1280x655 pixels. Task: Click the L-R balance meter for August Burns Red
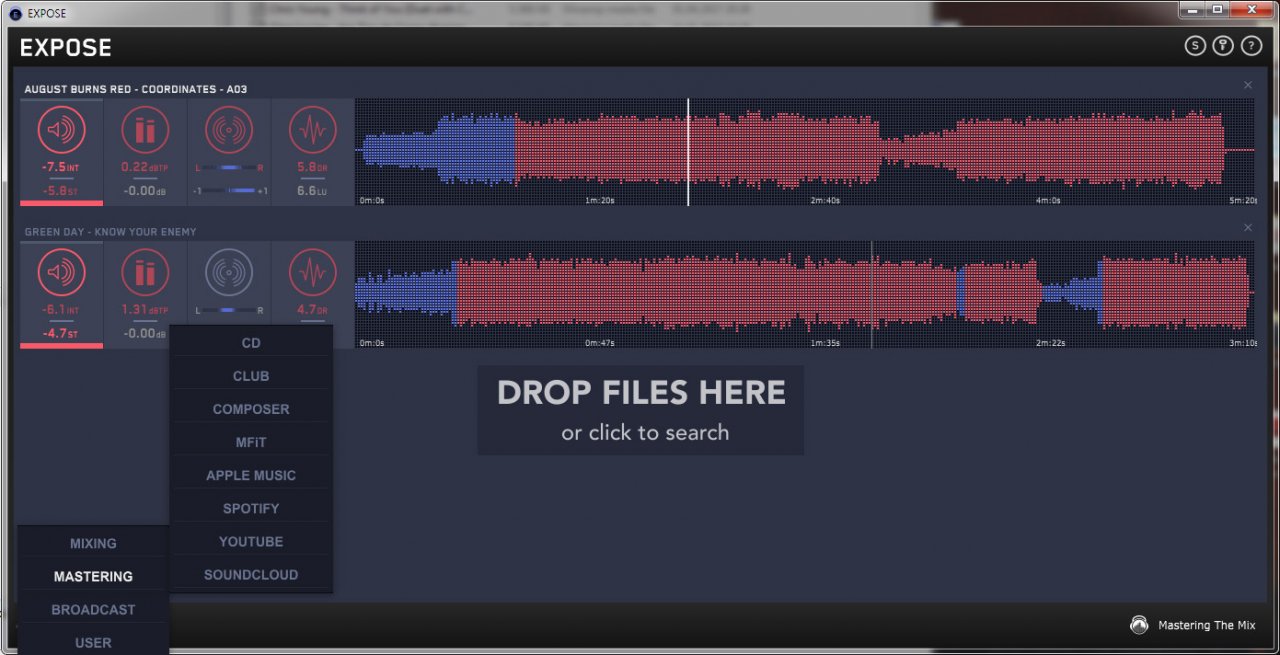[x=229, y=168]
